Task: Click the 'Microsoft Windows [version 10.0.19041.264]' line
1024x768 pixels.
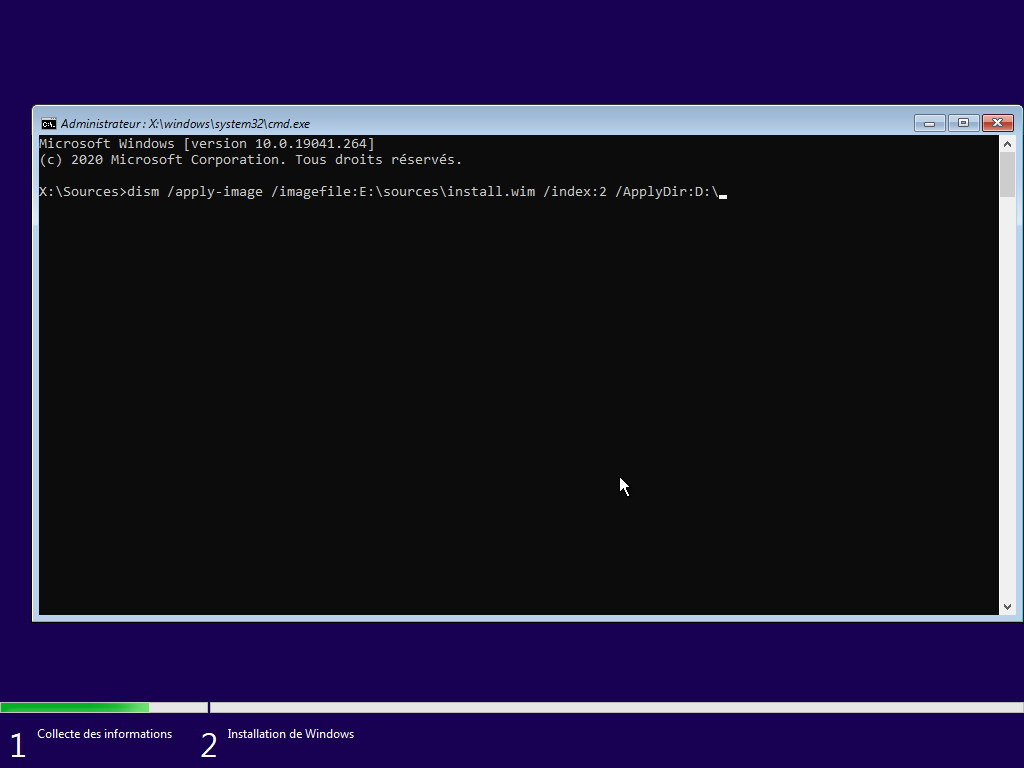Action: (207, 144)
